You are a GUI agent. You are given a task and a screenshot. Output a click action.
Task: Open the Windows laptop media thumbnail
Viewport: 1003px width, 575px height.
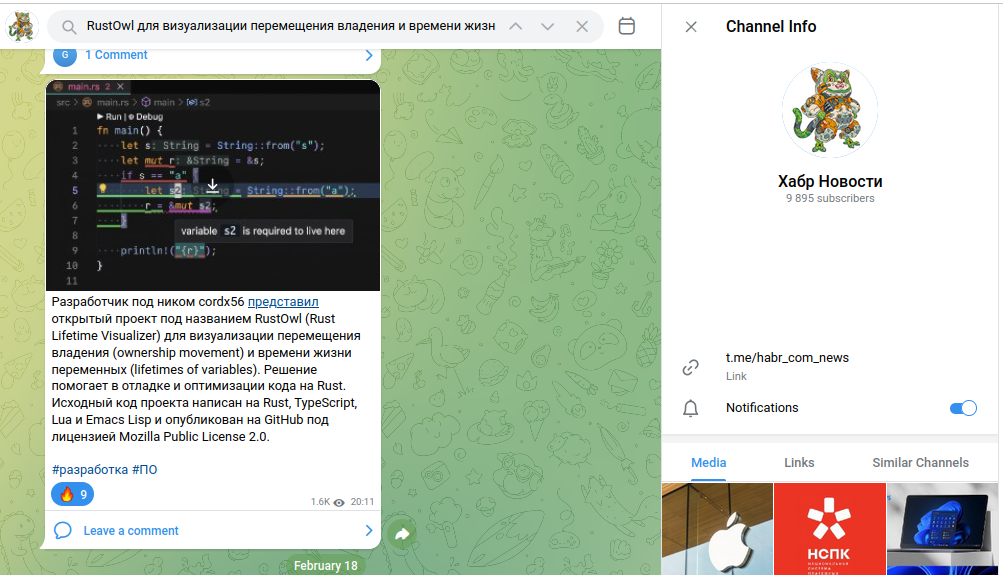[942, 529]
